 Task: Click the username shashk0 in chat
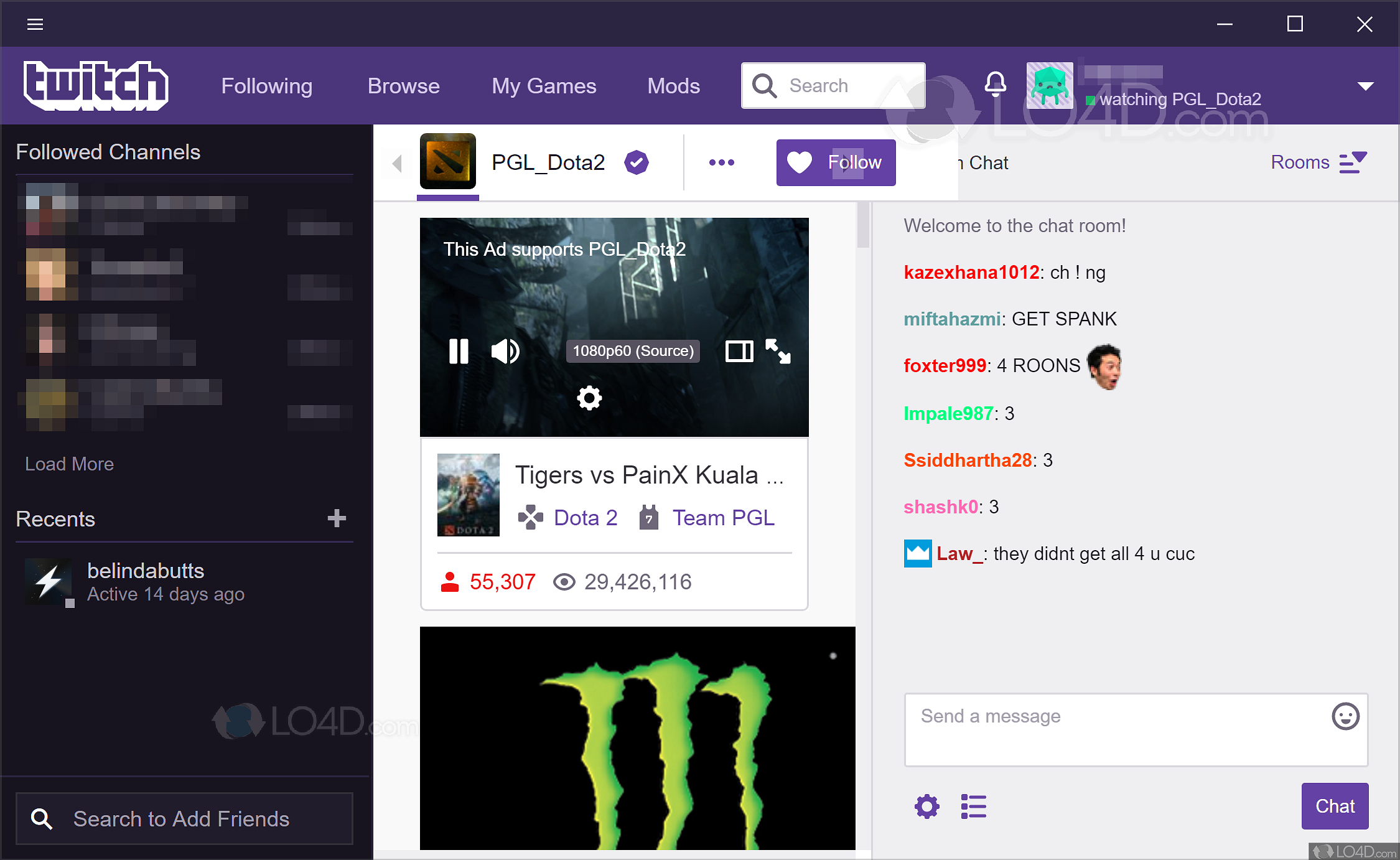pos(941,507)
